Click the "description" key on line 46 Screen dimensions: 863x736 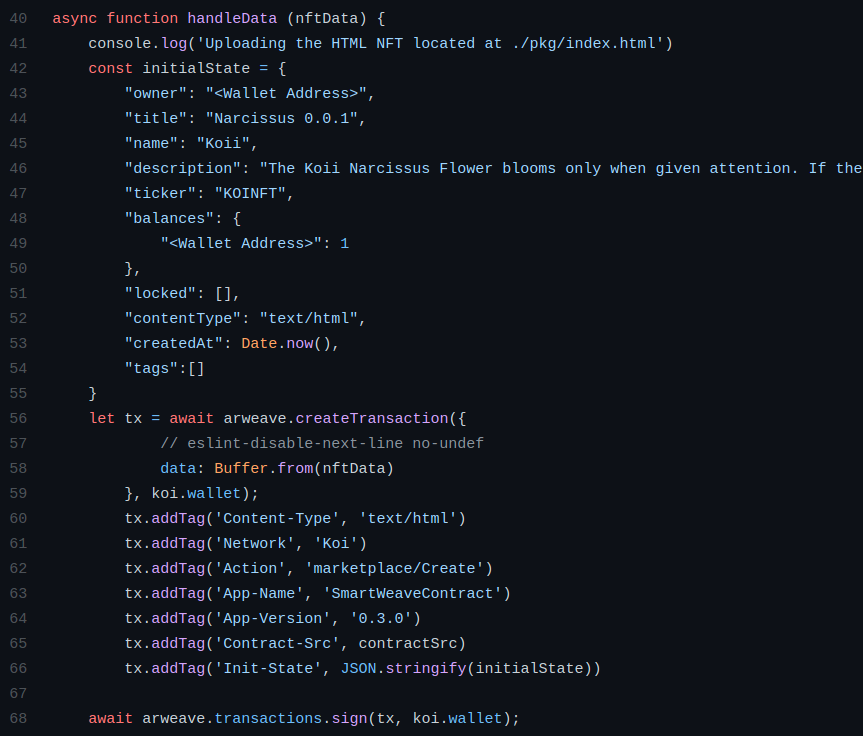pos(183,168)
